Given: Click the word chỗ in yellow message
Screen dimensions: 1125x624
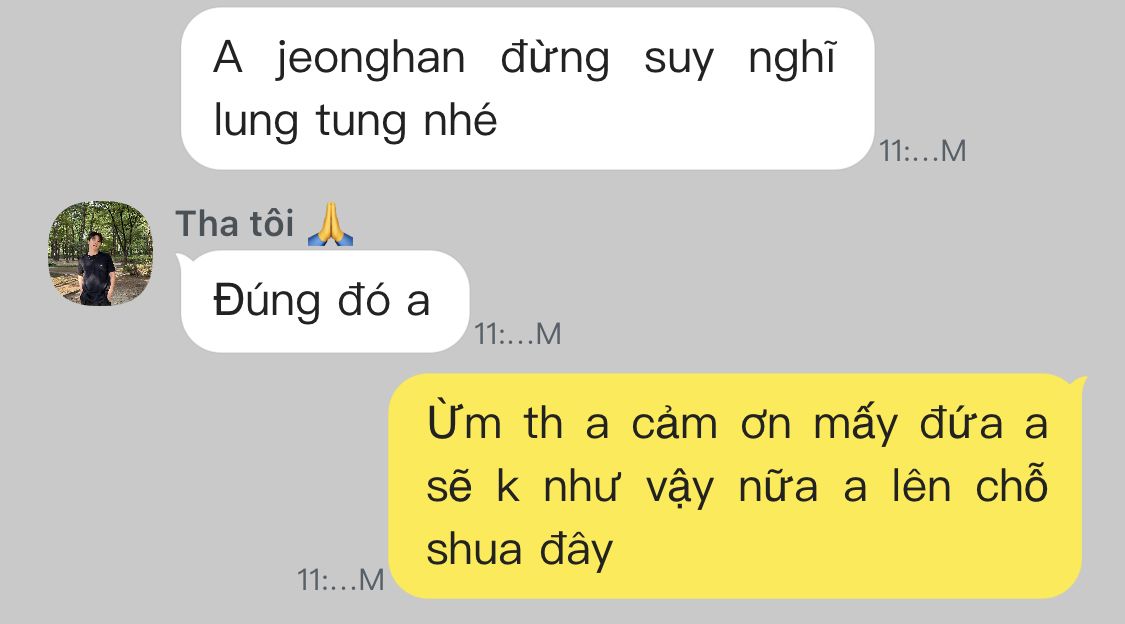Looking at the screenshot, I should coord(1012,486).
